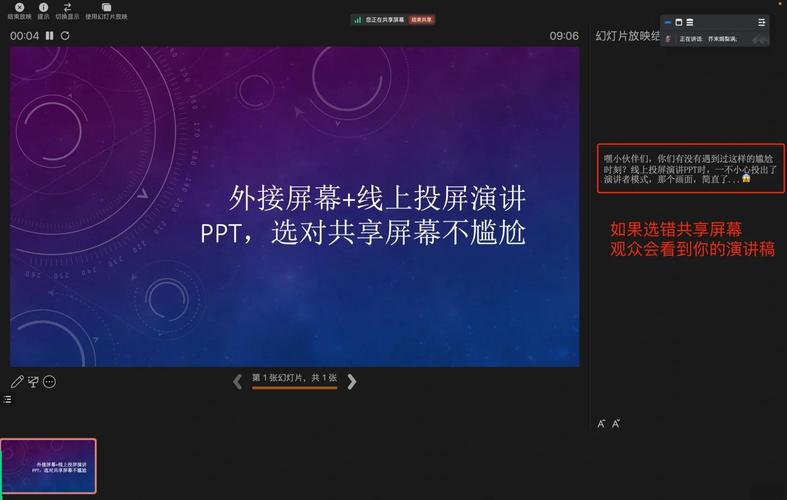Click the slide counter 第 1 张幻灯片，共 1 张
Viewport: 787px width, 500px height.
pyautogui.click(x=294, y=378)
